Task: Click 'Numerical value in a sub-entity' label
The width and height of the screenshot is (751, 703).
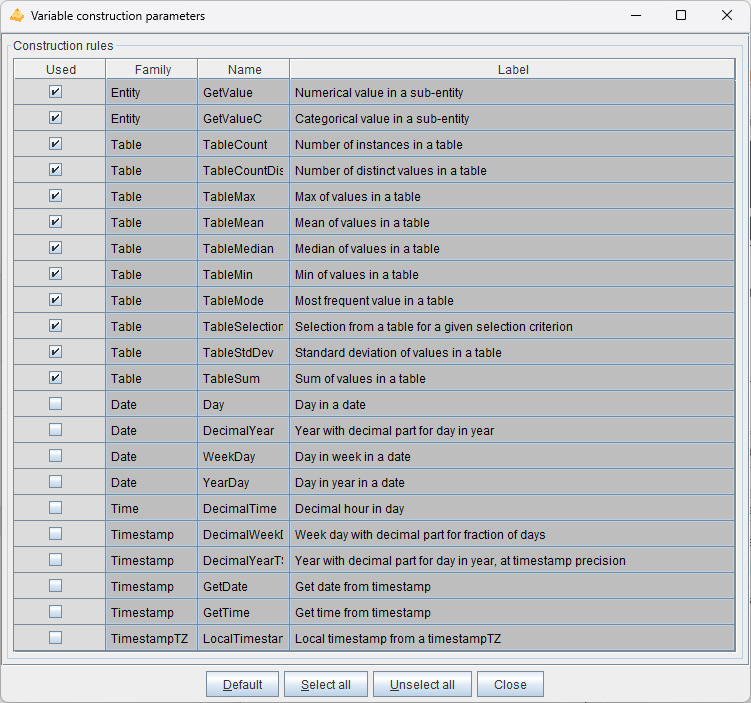Action: coord(379,92)
